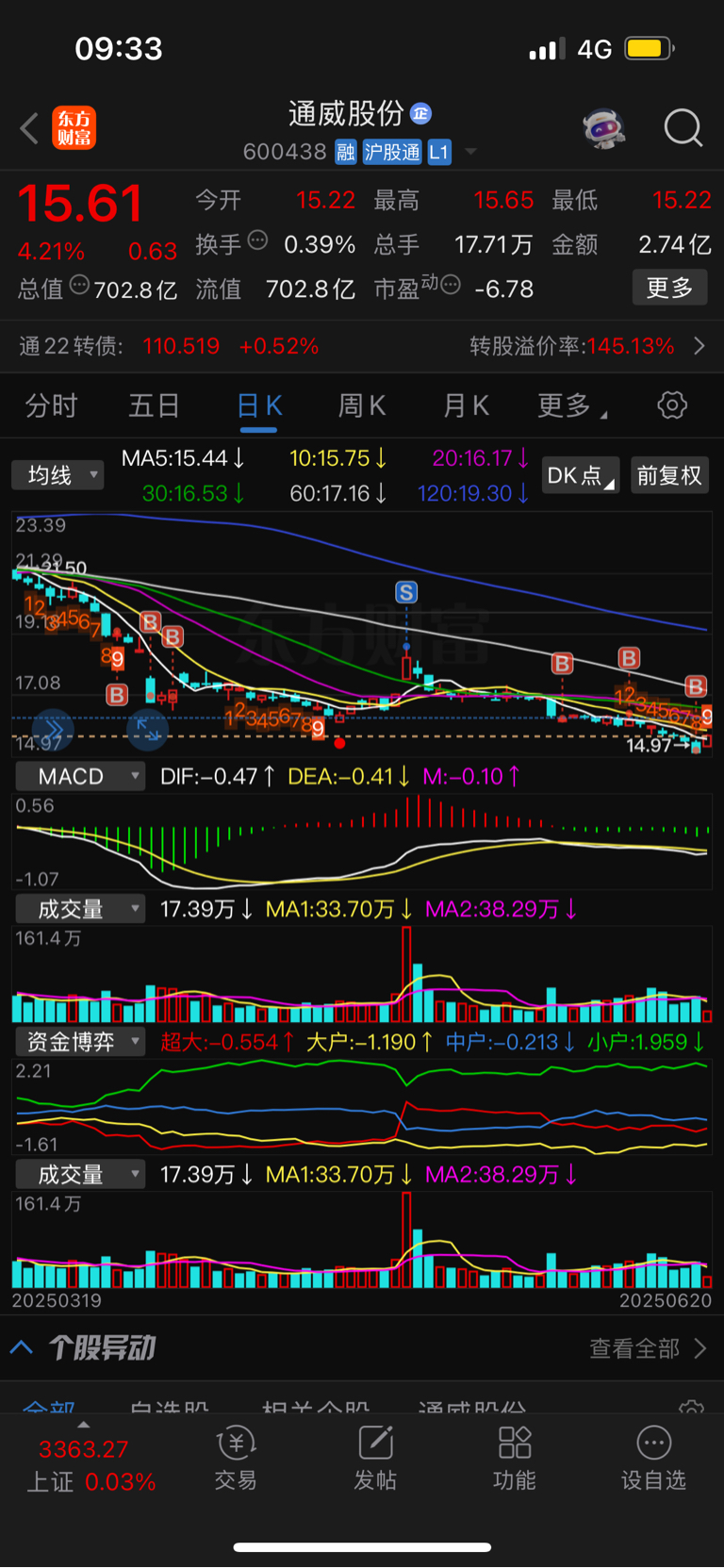Tap the search magnifier icon
724x1568 pixels.
tap(683, 128)
